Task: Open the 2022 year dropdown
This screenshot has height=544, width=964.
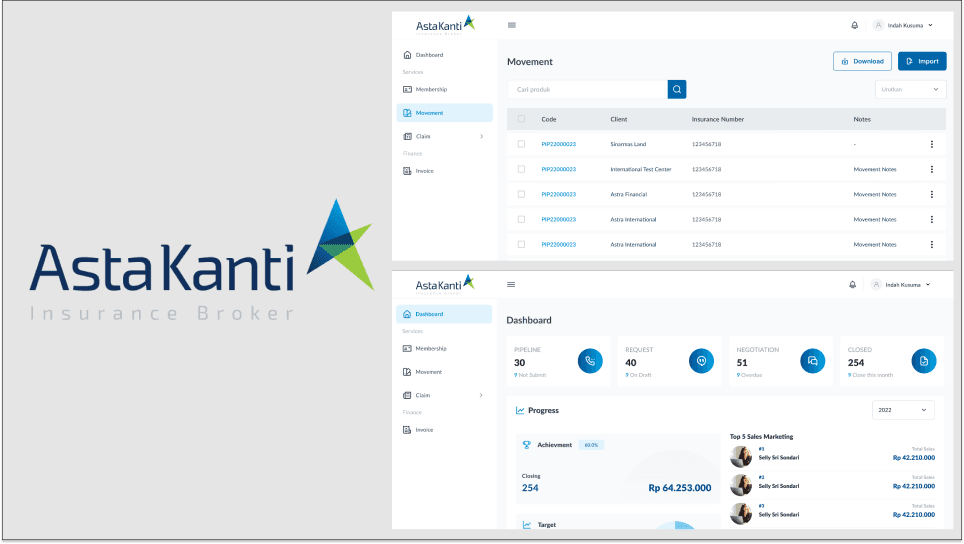Action: (903, 410)
